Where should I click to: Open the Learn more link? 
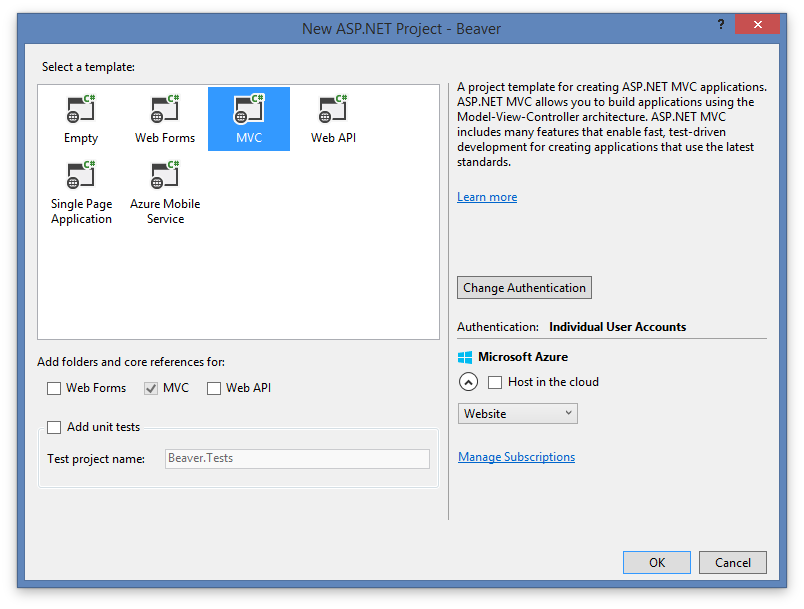[x=487, y=197]
